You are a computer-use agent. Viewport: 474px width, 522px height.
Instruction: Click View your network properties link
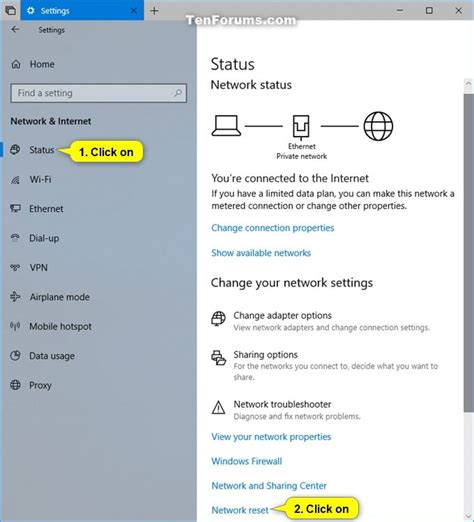tap(271, 437)
